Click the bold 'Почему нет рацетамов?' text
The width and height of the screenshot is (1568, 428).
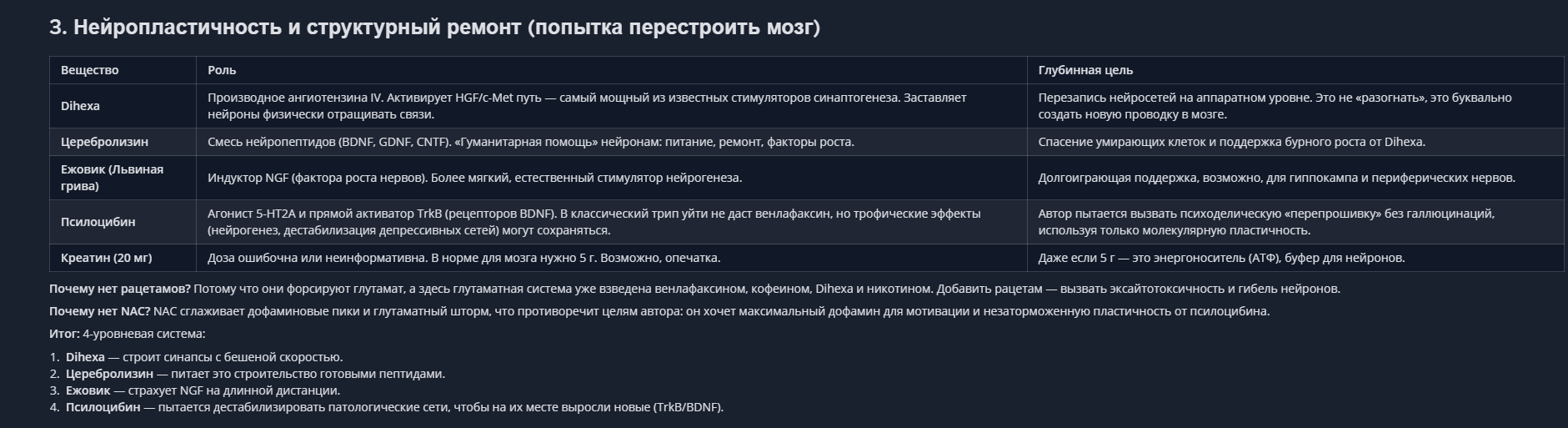click(120, 289)
